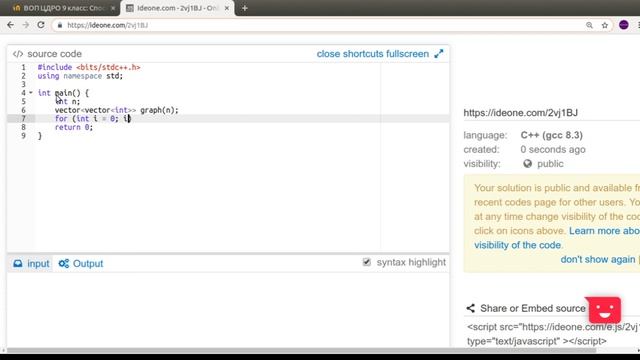Open the red smiley chat widget
The height and width of the screenshot is (360, 640).
604,310
